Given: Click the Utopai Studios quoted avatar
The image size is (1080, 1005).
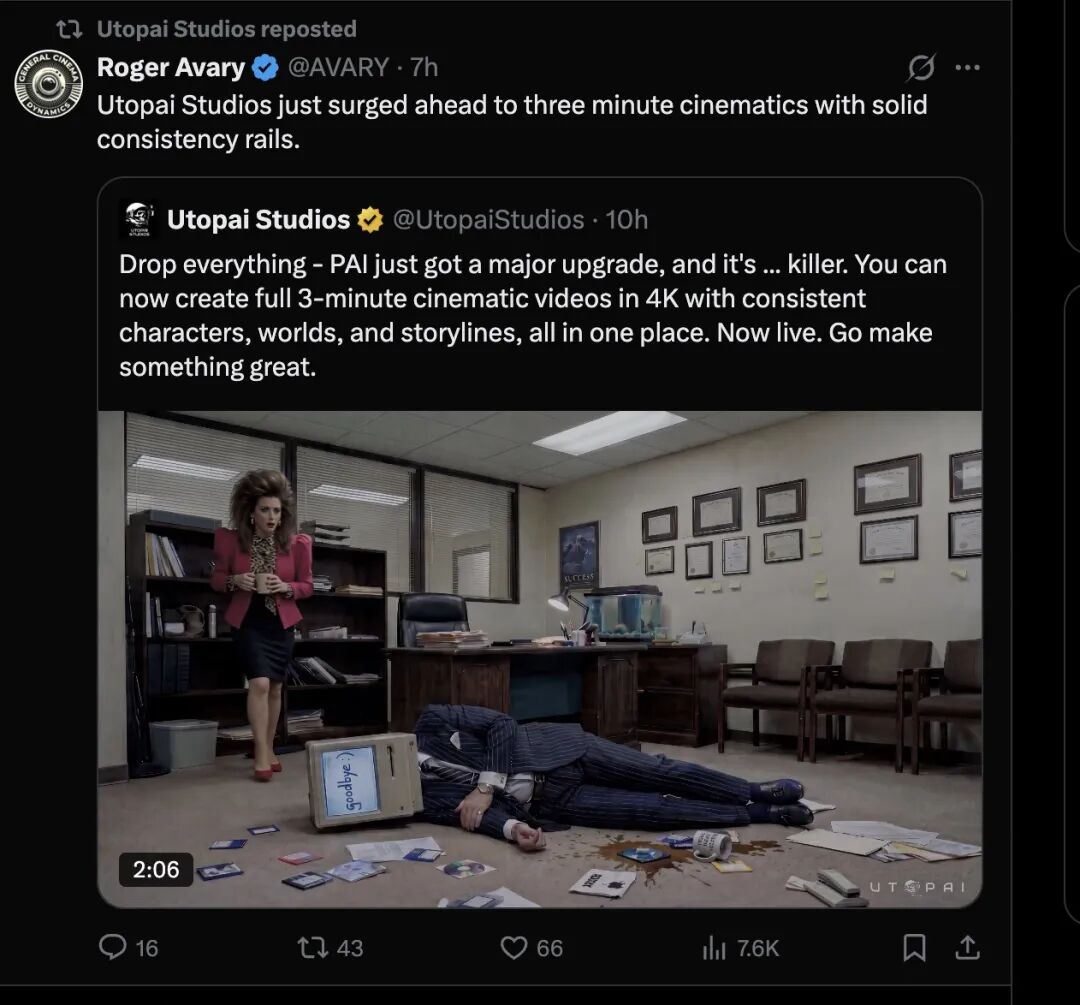Looking at the screenshot, I should point(138,219).
